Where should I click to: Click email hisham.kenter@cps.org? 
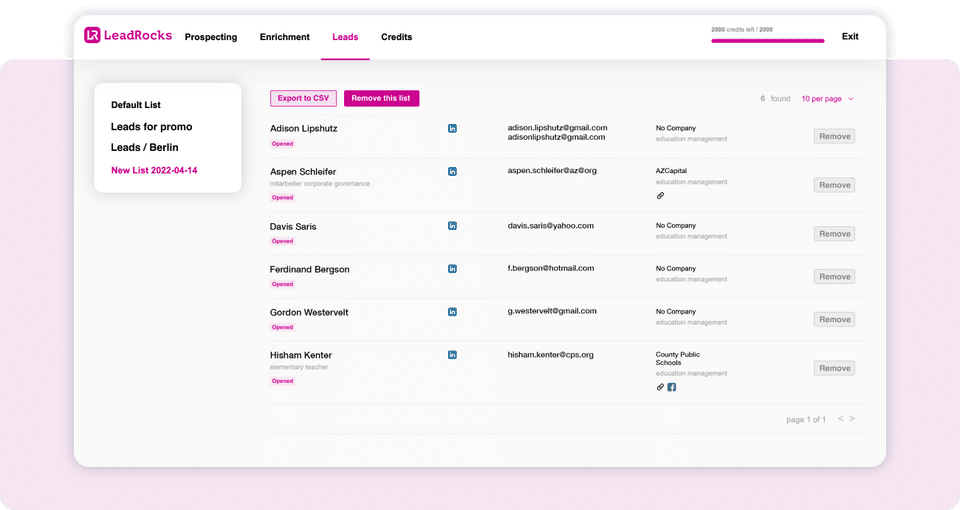[x=550, y=354]
